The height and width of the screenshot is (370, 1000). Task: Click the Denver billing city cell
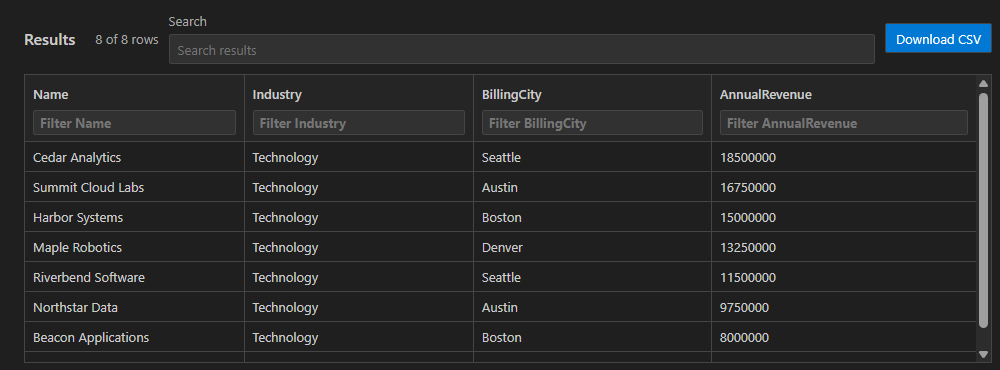[592, 247]
